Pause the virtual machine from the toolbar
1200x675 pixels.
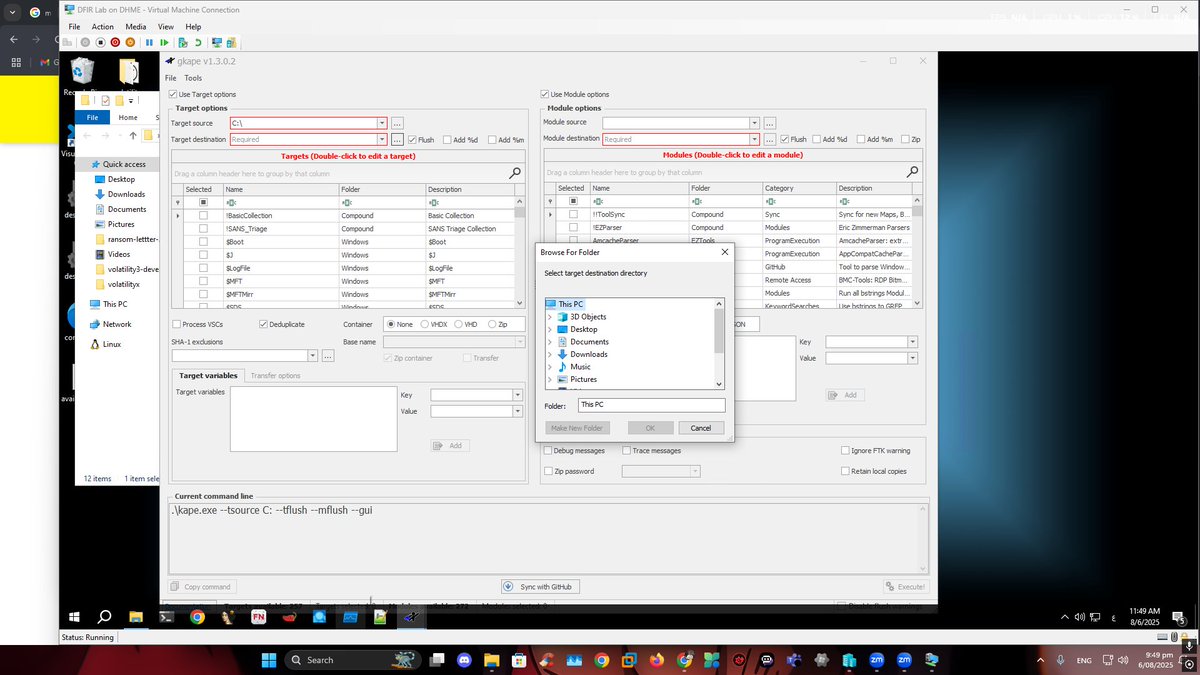coord(149,42)
